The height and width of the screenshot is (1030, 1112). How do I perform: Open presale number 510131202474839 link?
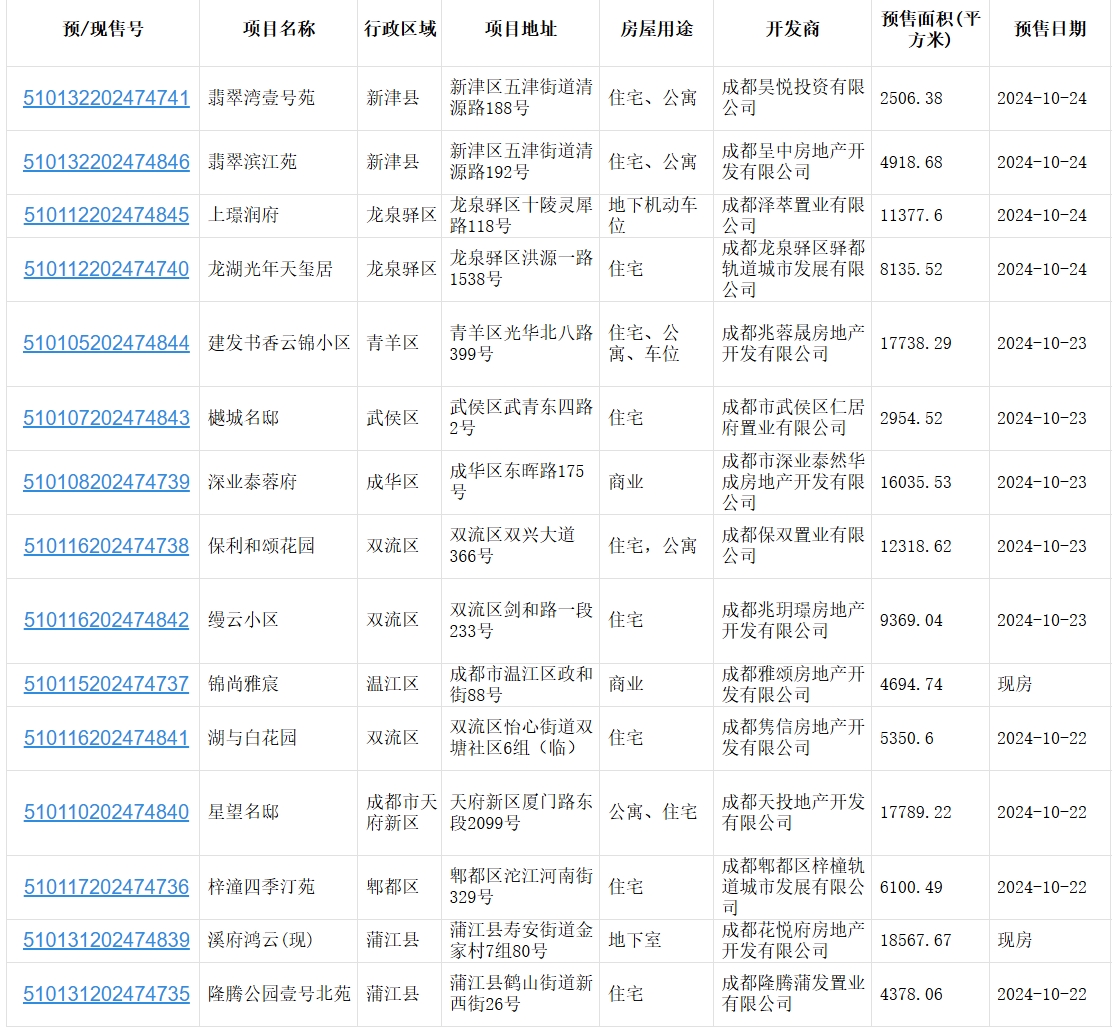(x=106, y=940)
